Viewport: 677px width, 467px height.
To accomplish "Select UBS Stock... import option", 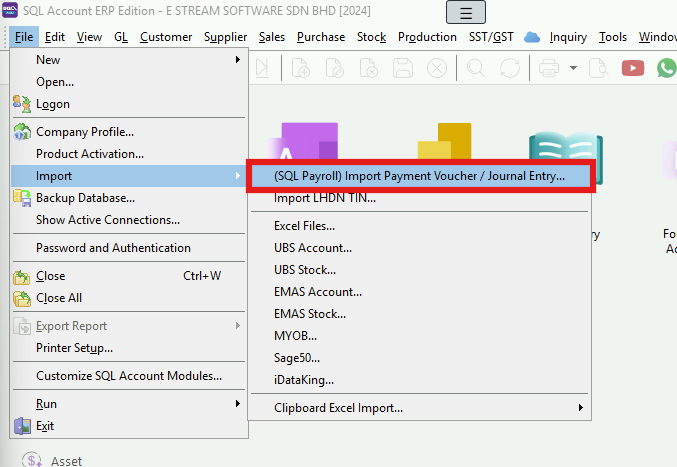I will pyautogui.click(x=420, y=270).
